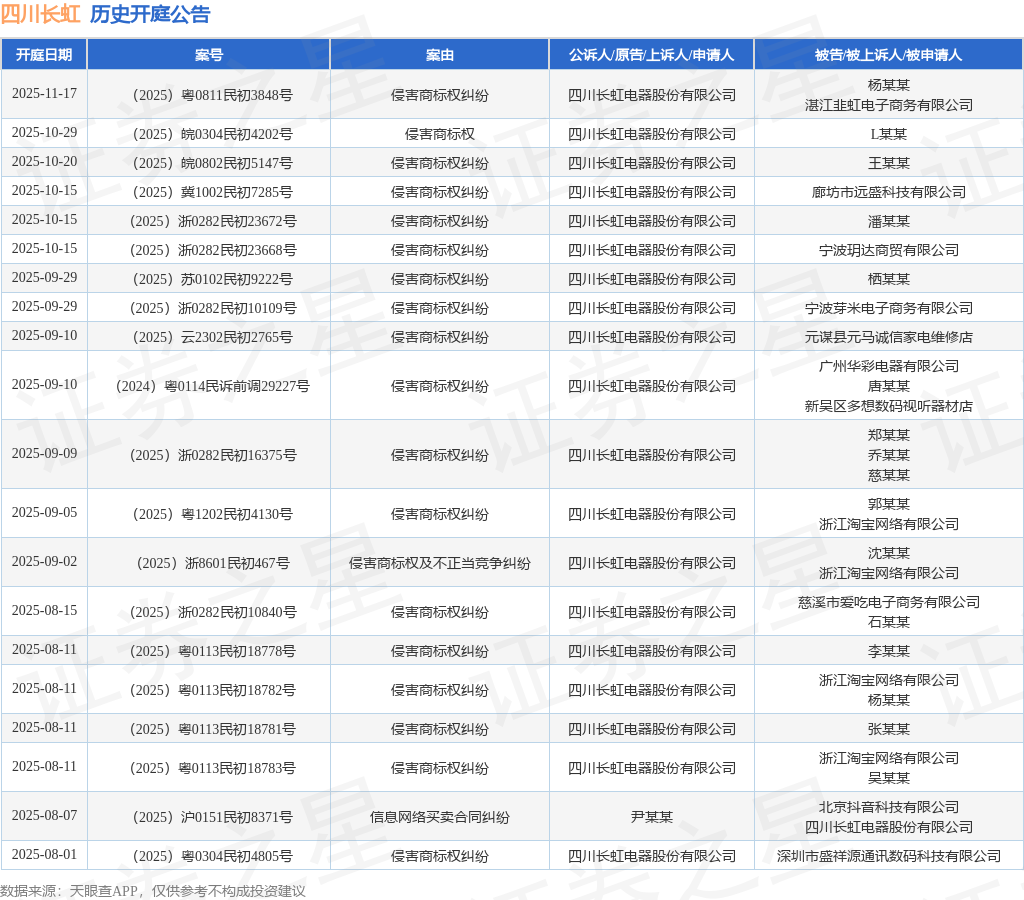Select the 公诉人/原告/上诉人/申请人 column header
1024x900 pixels.
[652, 55]
